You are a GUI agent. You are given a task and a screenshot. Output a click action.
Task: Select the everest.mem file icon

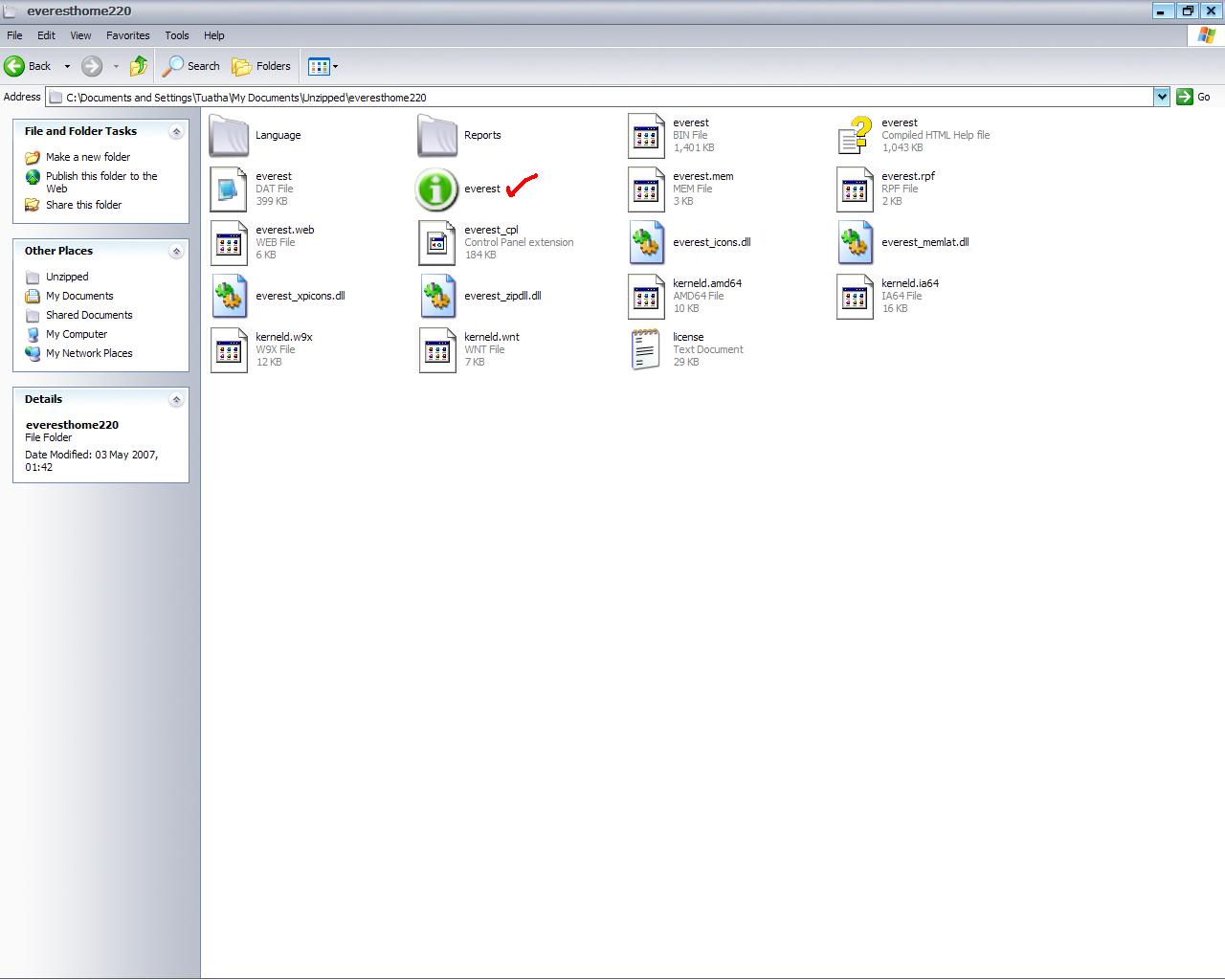[x=646, y=189]
